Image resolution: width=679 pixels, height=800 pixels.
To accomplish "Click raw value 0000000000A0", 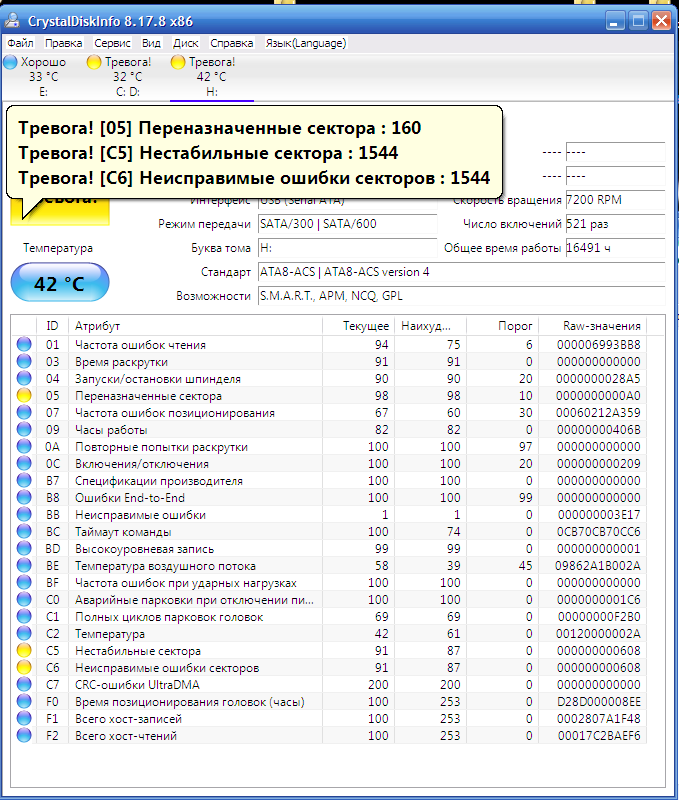I will pyautogui.click(x=598, y=395).
